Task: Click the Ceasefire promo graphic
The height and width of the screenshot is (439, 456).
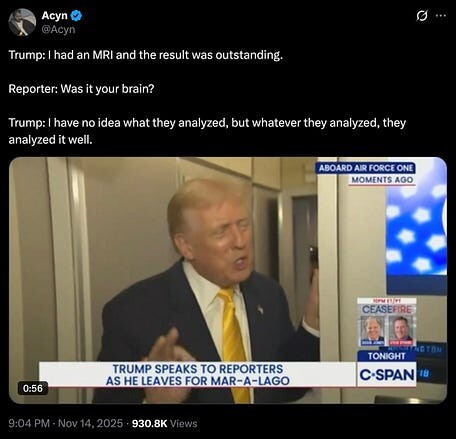Action: pyautogui.click(x=387, y=323)
